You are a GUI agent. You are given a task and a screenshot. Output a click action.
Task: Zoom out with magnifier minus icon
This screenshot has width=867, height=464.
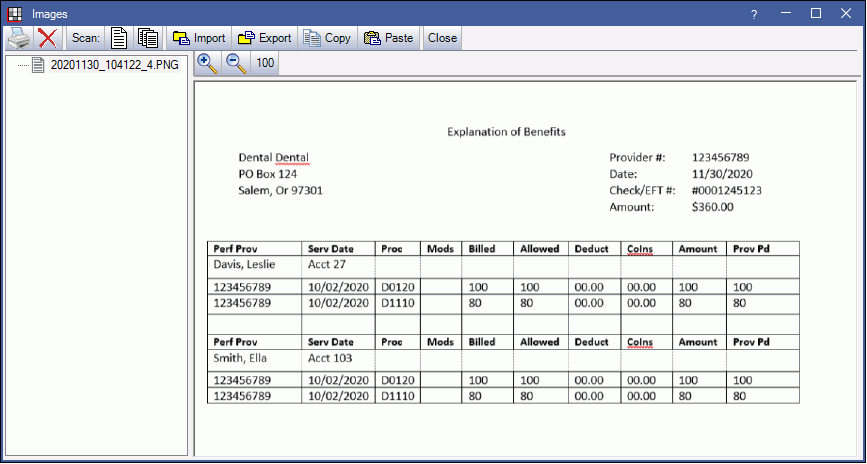[236, 63]
